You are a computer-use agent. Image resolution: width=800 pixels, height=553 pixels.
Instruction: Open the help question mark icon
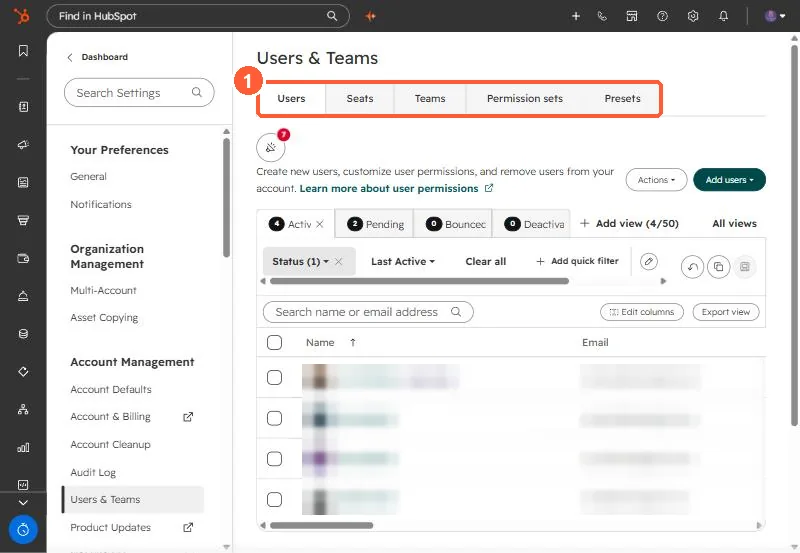(x=662, y=16)
